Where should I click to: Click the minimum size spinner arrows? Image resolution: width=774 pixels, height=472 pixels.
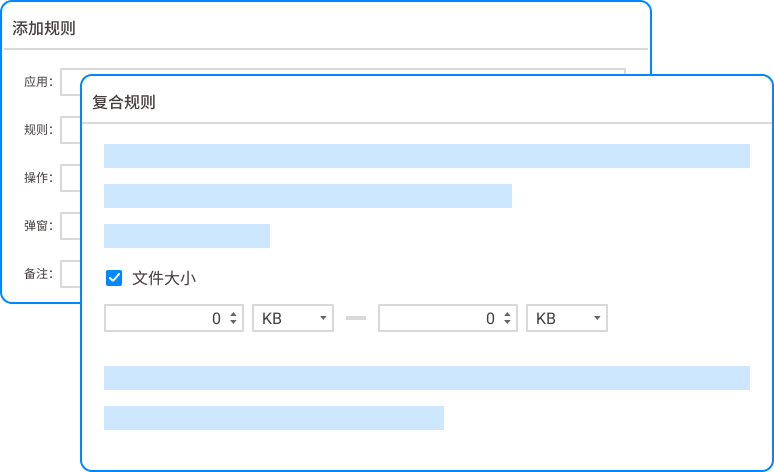[233, 318]
